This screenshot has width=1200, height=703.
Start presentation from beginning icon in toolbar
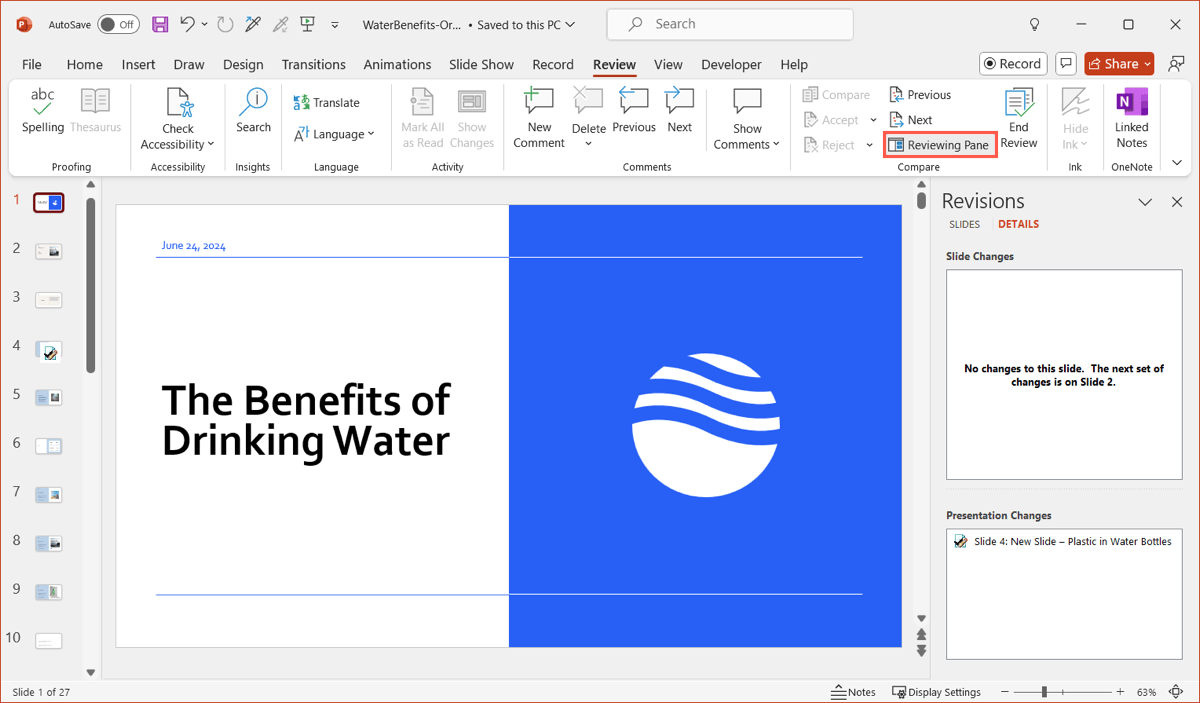[x=309, y=24]
